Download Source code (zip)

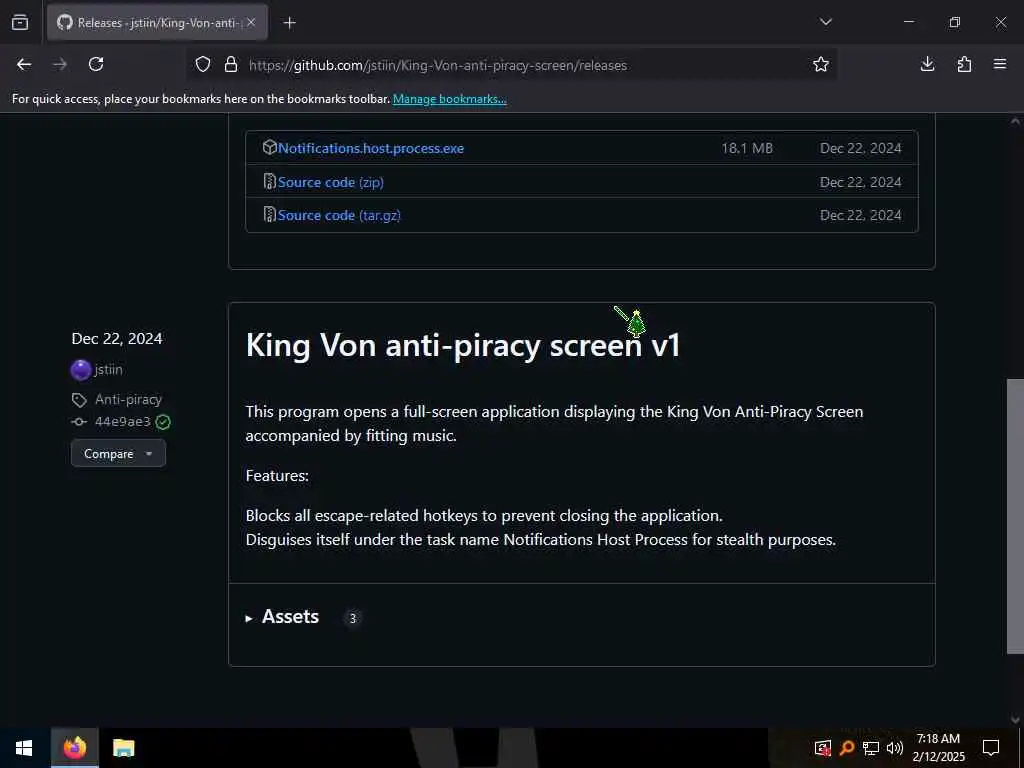click(x=330, y=182)
